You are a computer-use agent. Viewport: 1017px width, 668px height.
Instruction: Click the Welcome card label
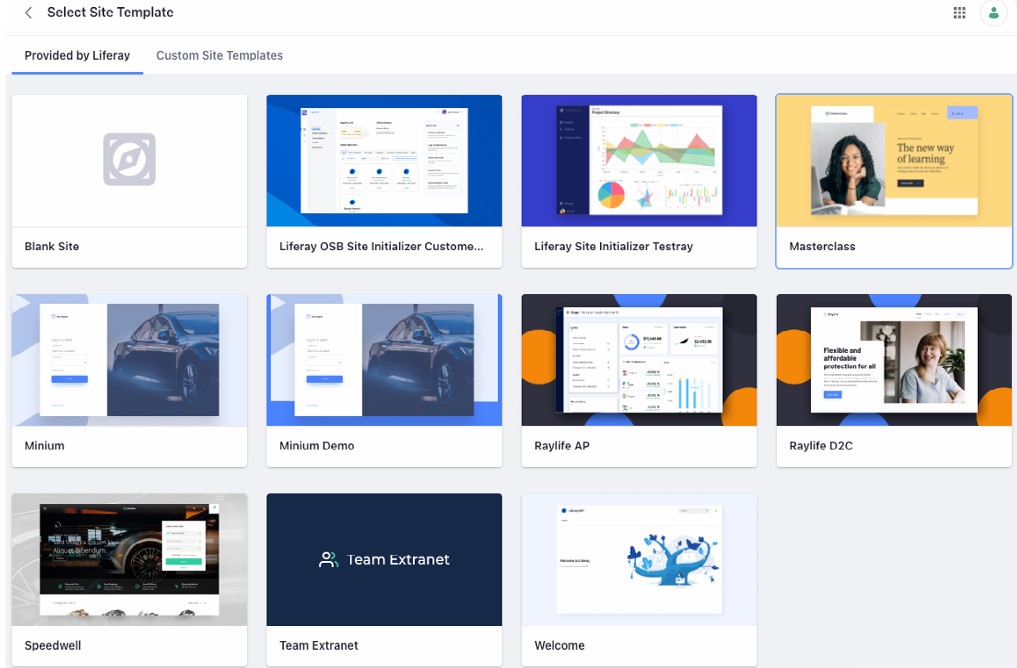click(x=560, y=645)
